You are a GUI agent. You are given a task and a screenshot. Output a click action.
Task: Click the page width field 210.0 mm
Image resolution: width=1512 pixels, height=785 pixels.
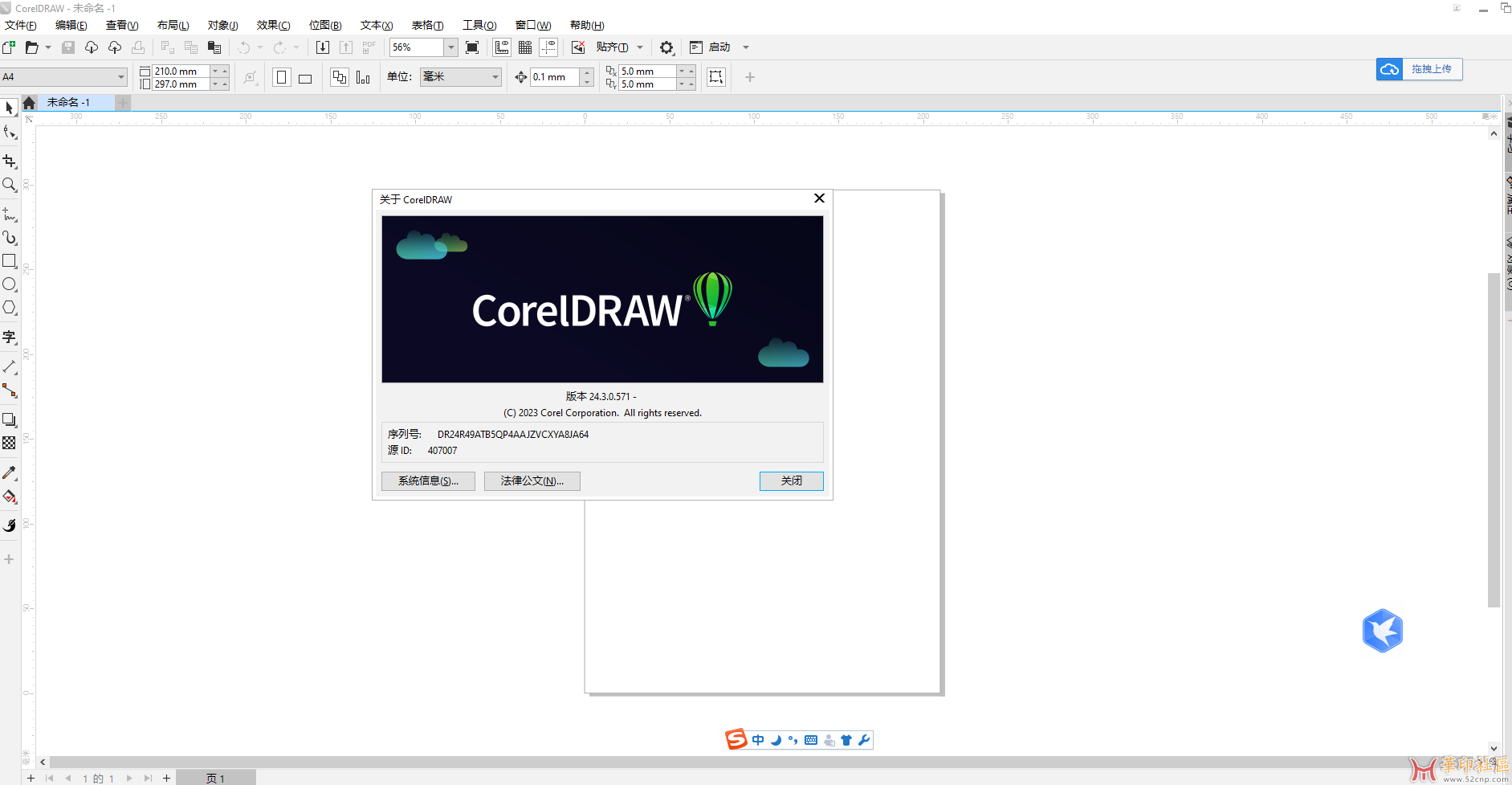point(181,71)
